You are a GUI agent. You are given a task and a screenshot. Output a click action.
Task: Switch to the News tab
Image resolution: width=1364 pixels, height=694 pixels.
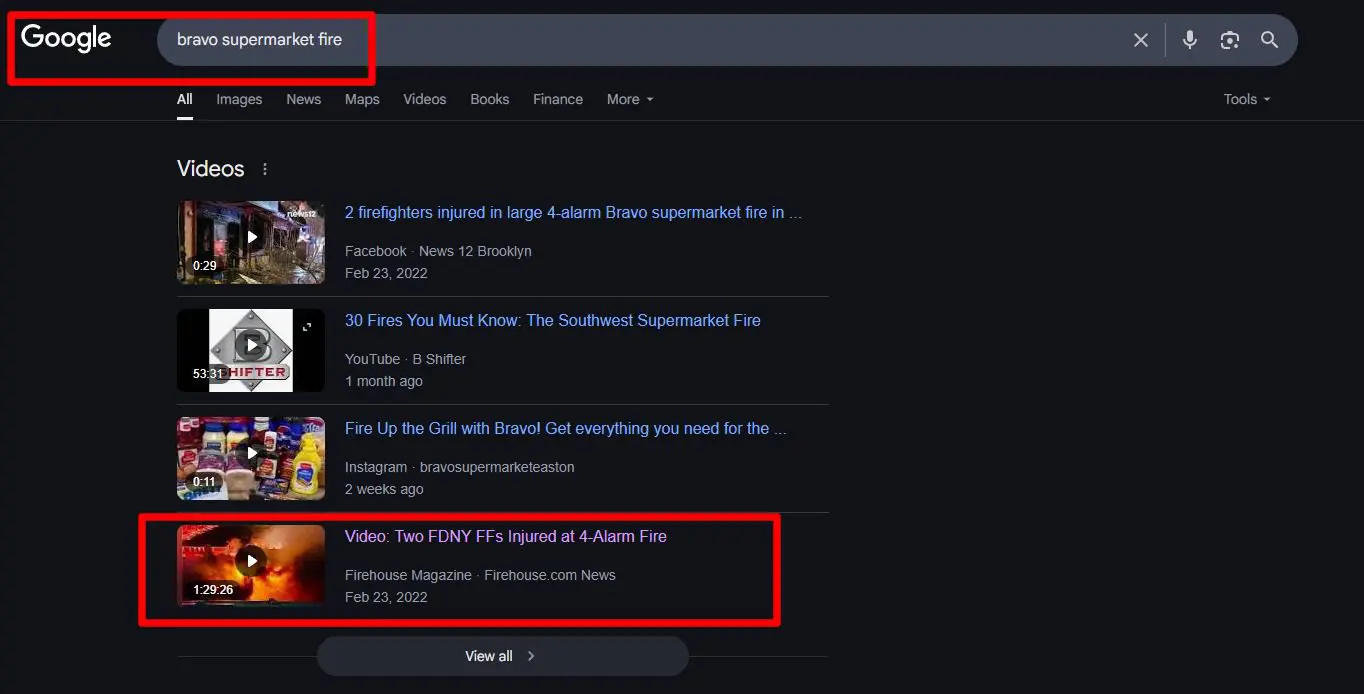[x=303, y=99]
